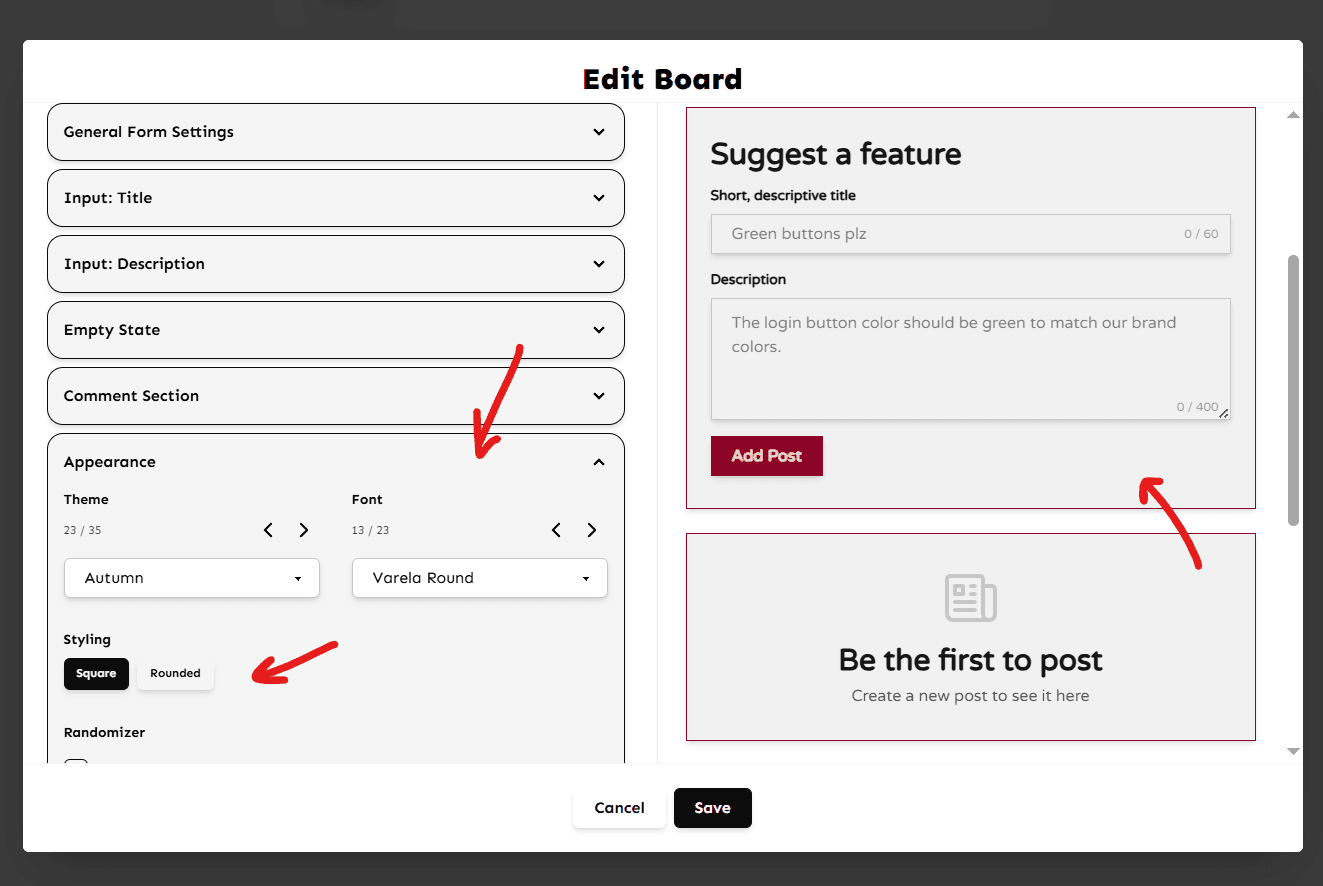Click the preview scrollbar down arrow
The width and height of the screenshot is (1323, 886).
point(1293,751)
